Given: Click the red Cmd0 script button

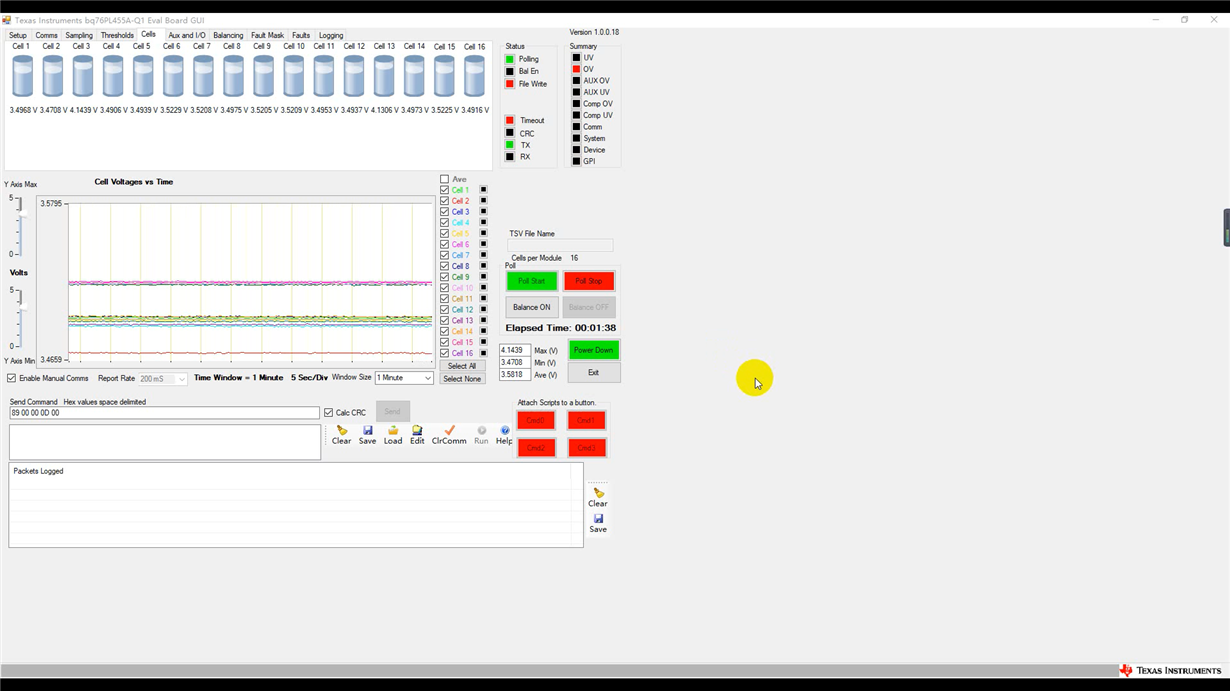Looking at the screenshot, I should [x=536, y=421].
